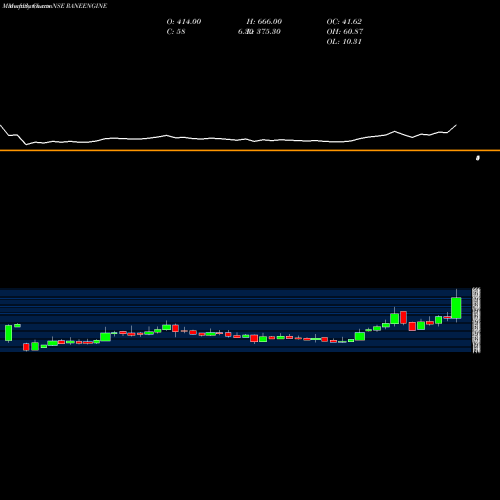The height and width of the screenshot is (500, 500).
Task: Click the low value 375.30
Action: click(268, 32)
